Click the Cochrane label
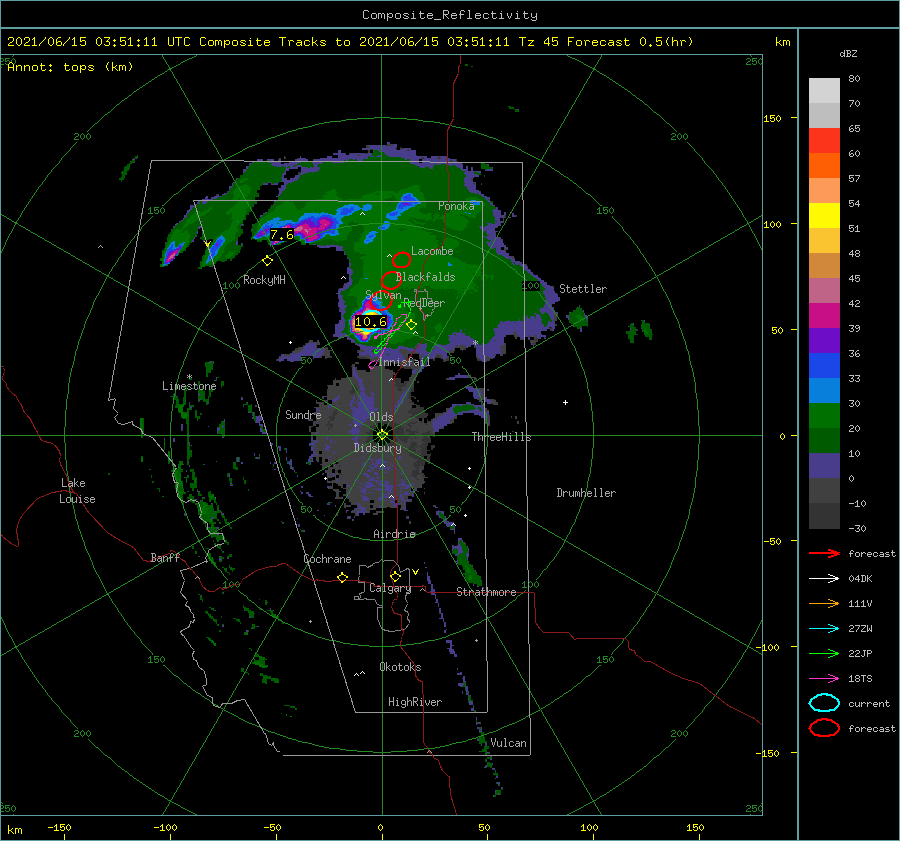 click(327, 559)
